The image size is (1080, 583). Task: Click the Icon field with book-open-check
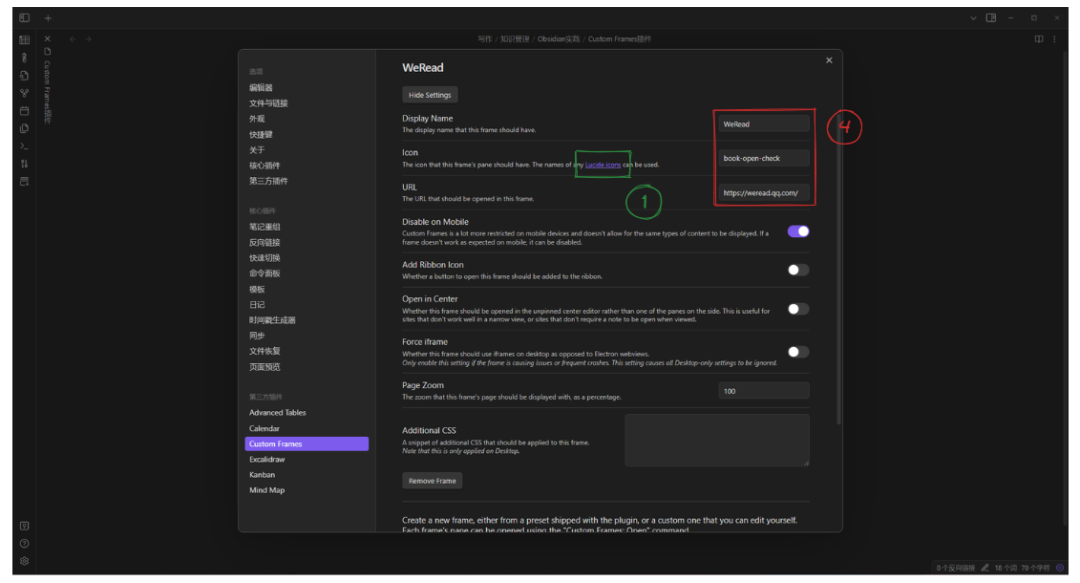click(x=764, y=158)
